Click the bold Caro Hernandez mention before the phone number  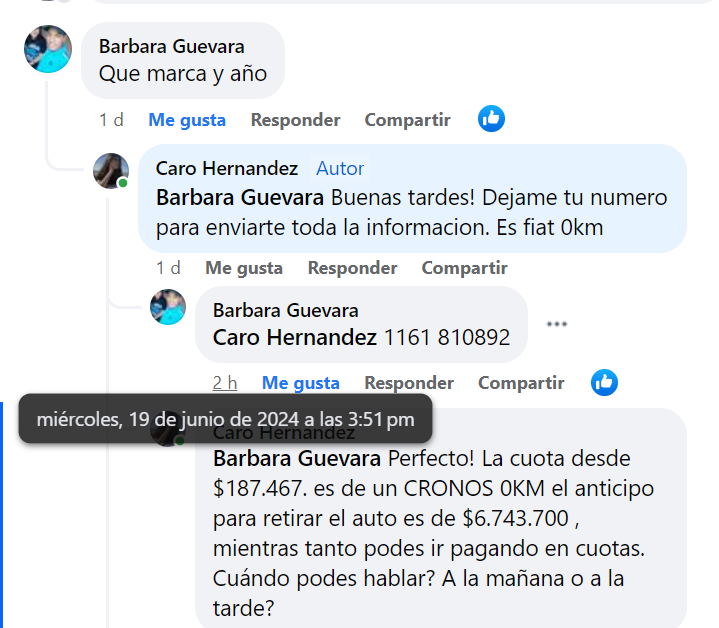click(x=295, y=338)
